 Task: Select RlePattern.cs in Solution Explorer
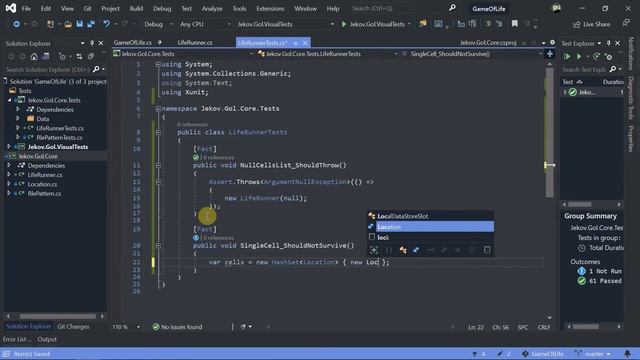point(44,193)
